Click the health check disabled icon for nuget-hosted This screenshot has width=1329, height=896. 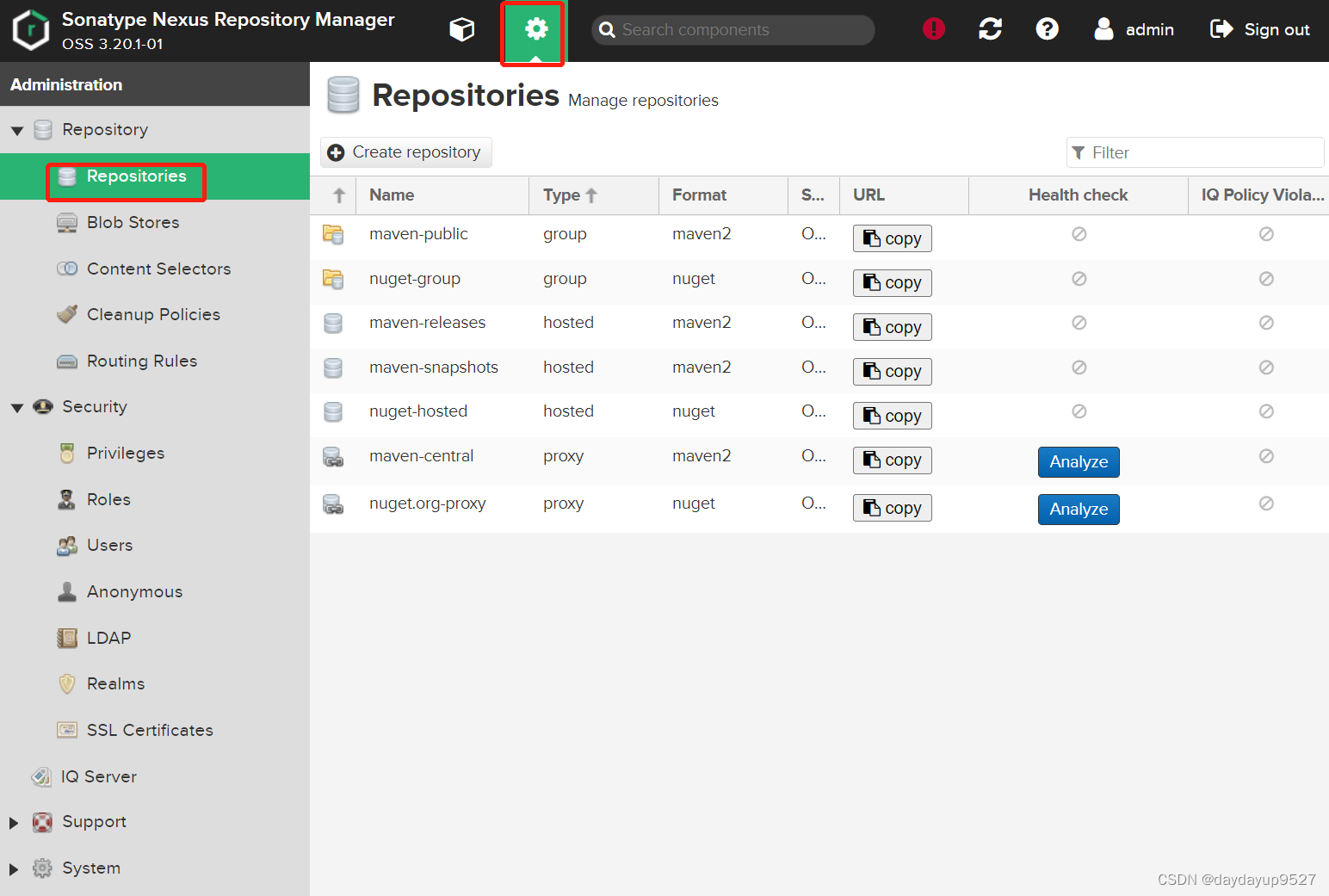click(1079, 411)
